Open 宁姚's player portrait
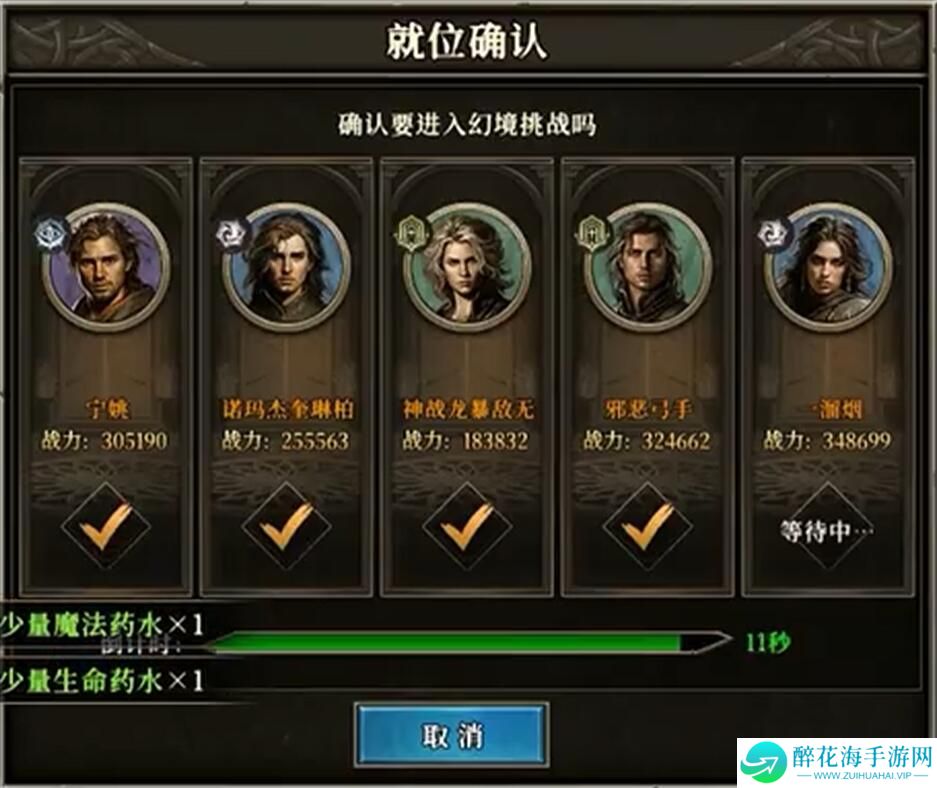This screenshot has width=937, height=788. pyautogui.click(x=106, y=267)
